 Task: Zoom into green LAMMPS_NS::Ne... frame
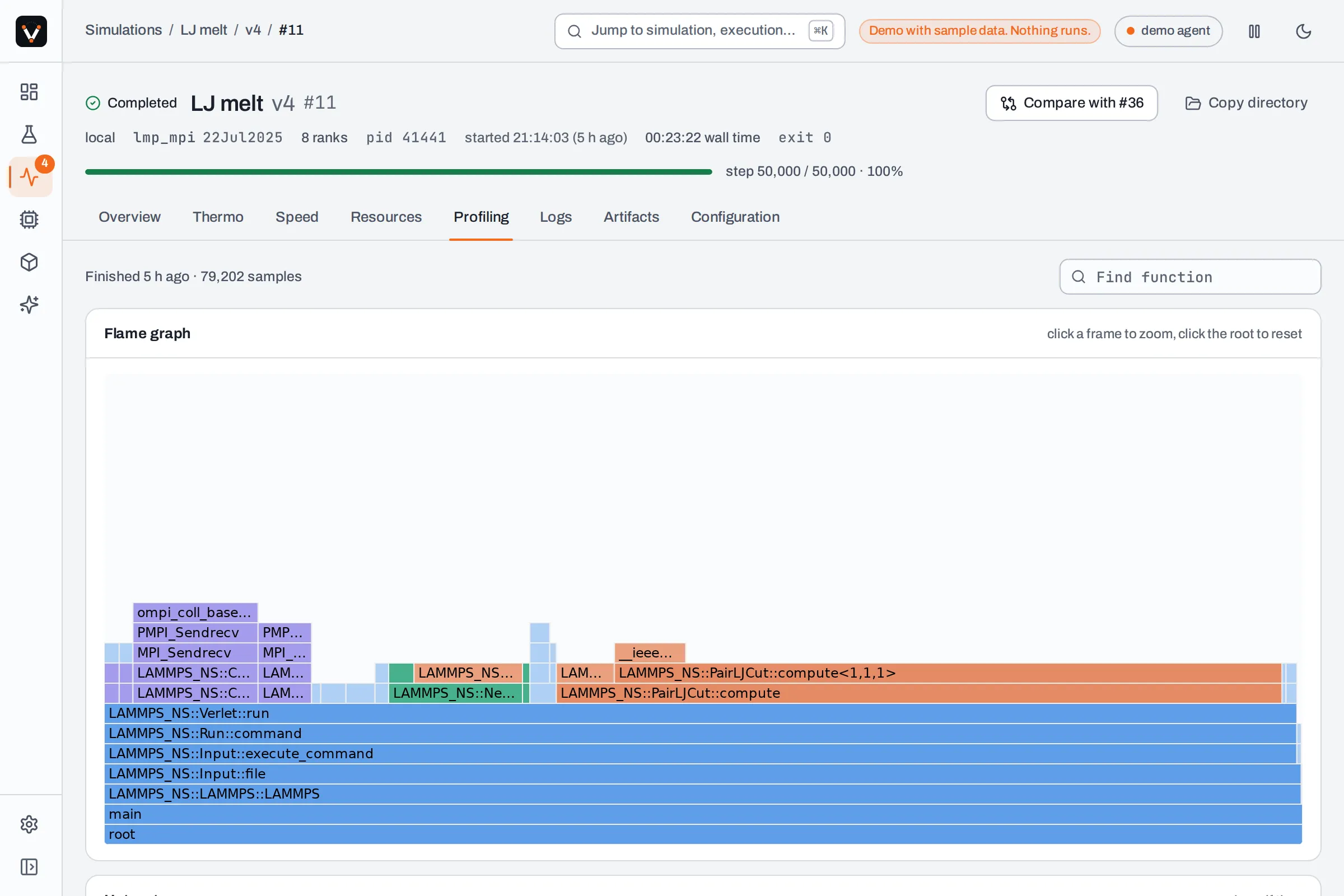[455, 693]
